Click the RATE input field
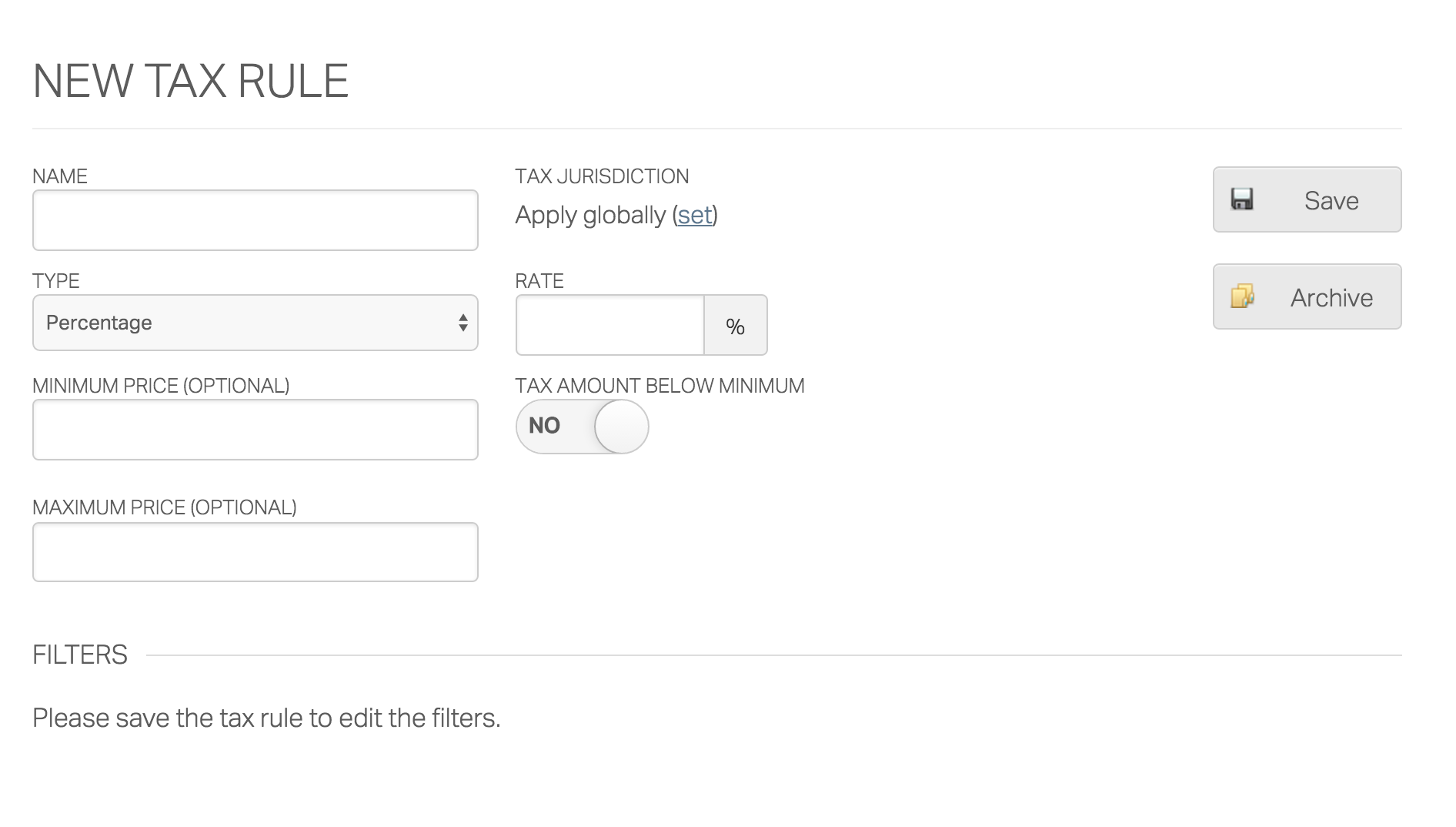The image size is (1456, 827). [609, 325]
